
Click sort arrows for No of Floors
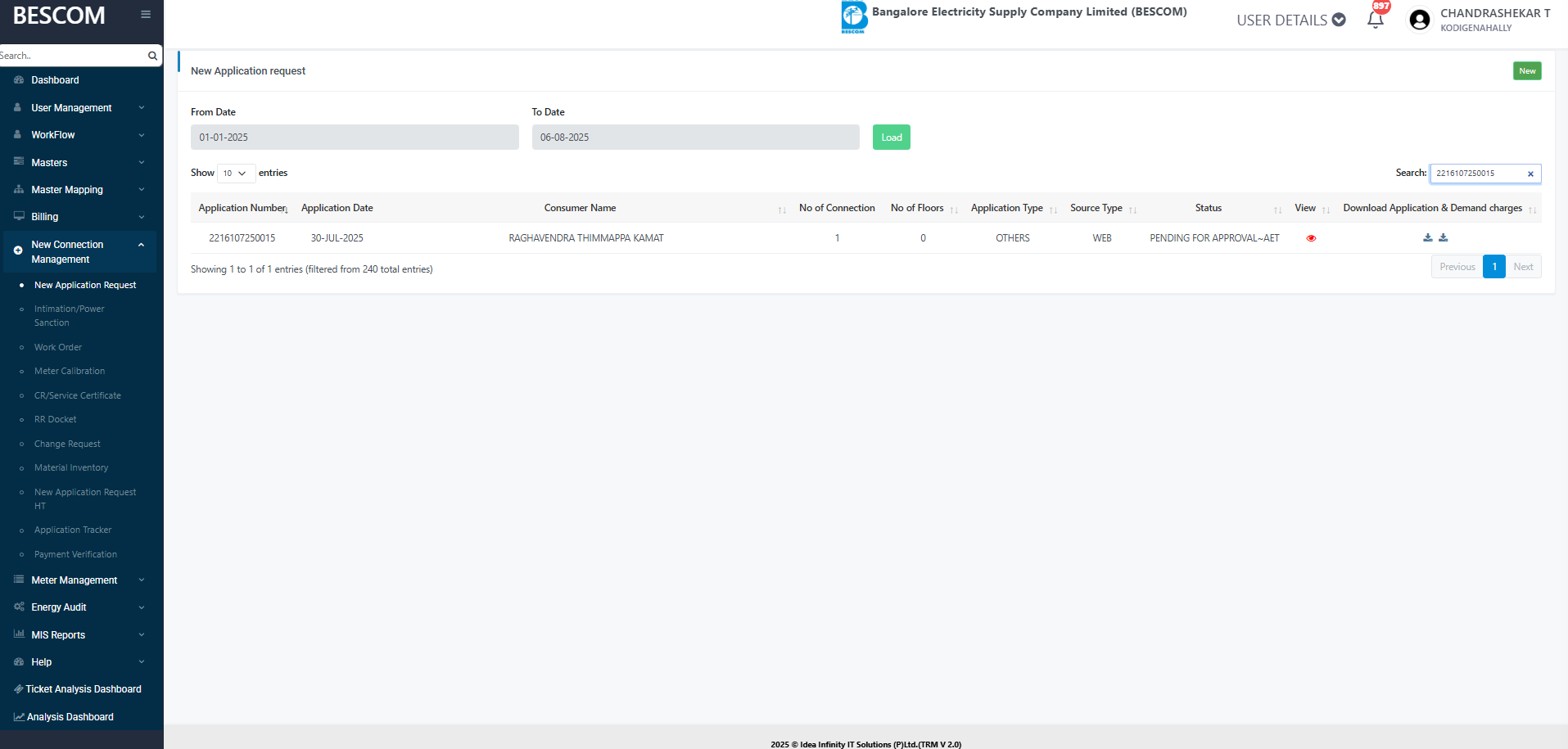(x=954, y=210)
